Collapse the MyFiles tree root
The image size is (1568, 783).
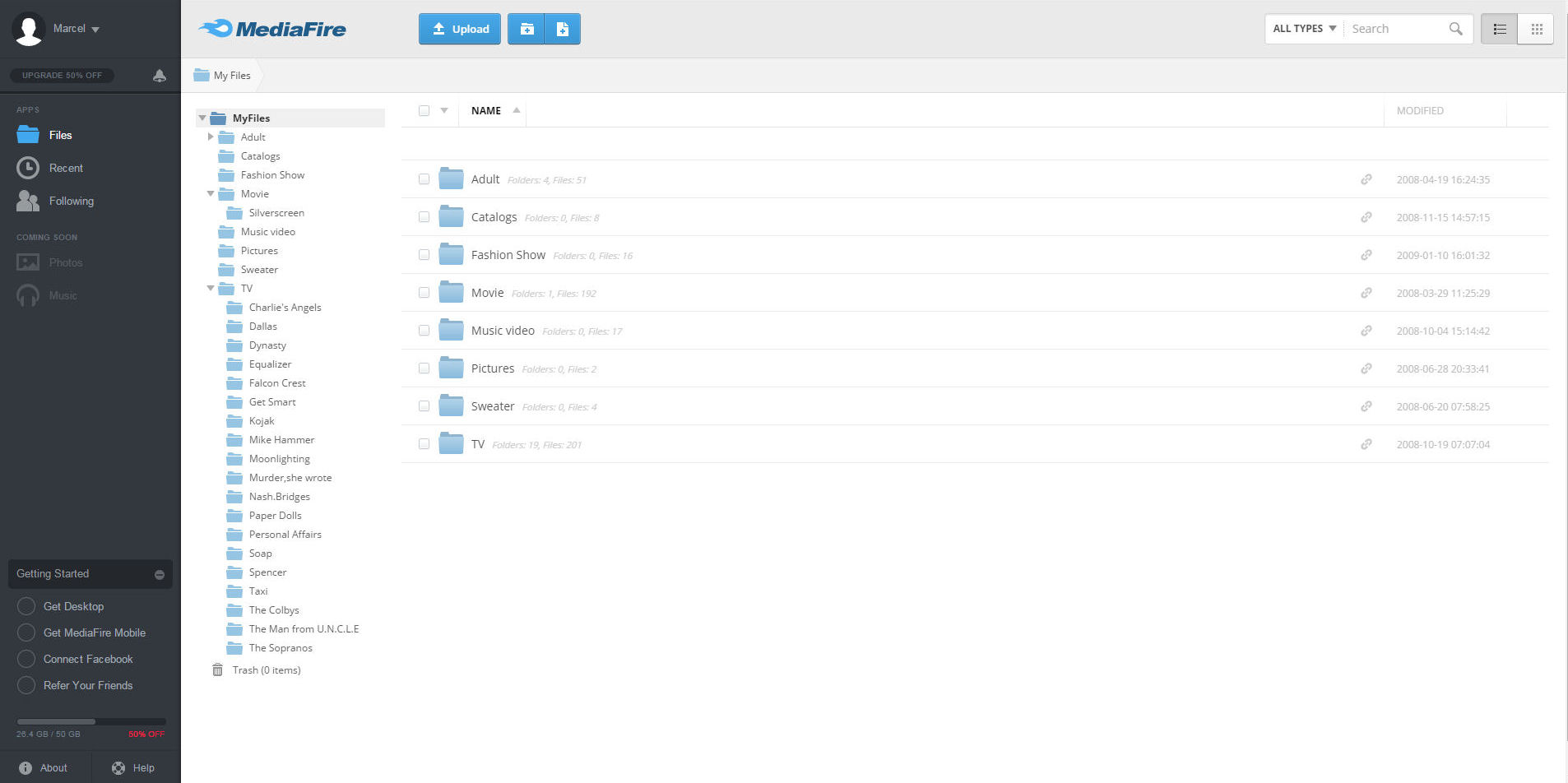pyautogui.click(x=202, y=118)
